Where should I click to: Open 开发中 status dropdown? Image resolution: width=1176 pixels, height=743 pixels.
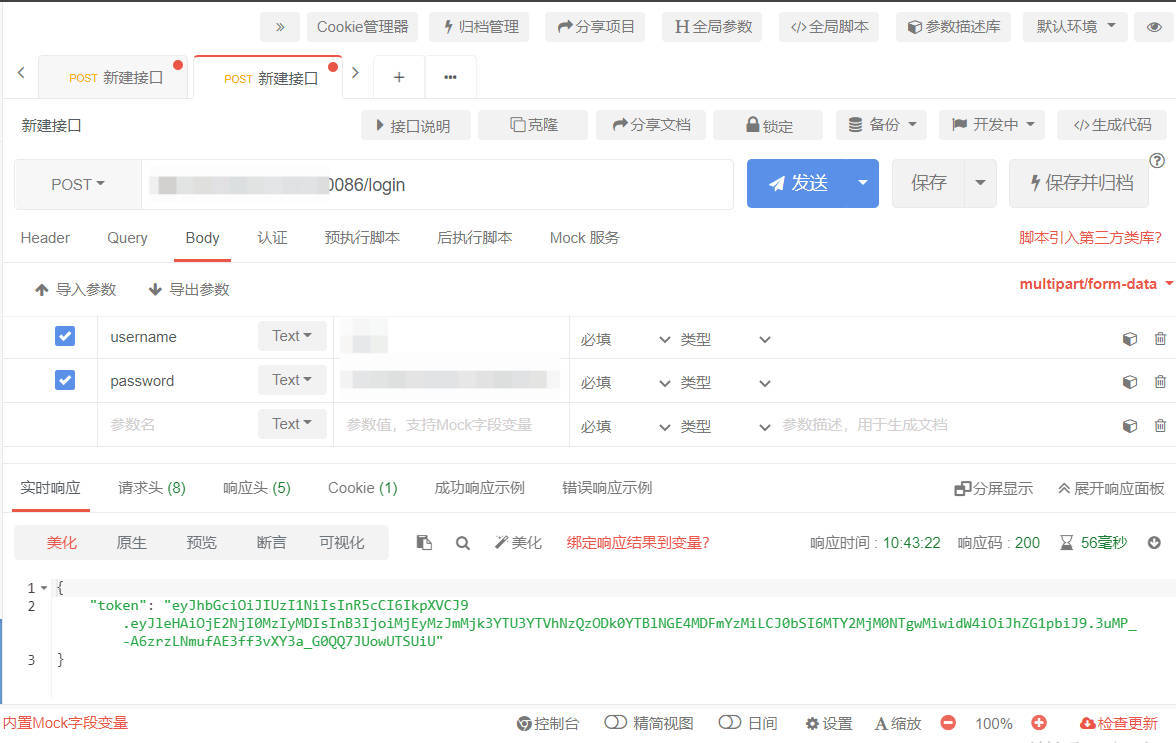click(x=992, y=125)
